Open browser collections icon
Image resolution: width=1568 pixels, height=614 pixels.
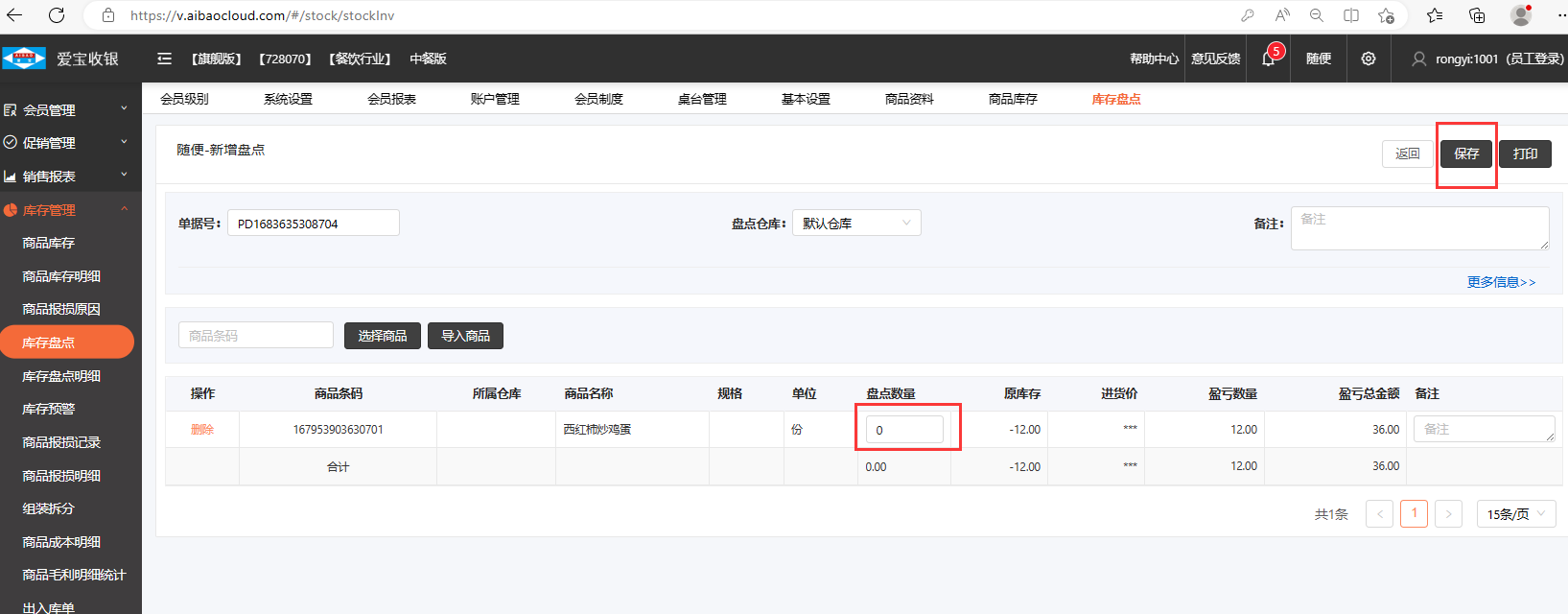point(1477,15)
